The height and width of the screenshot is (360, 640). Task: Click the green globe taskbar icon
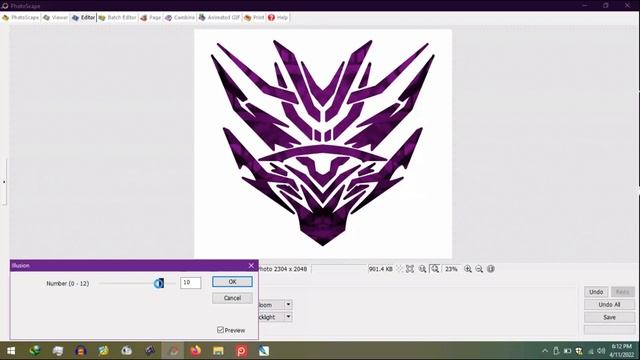[x=35, y=351]
